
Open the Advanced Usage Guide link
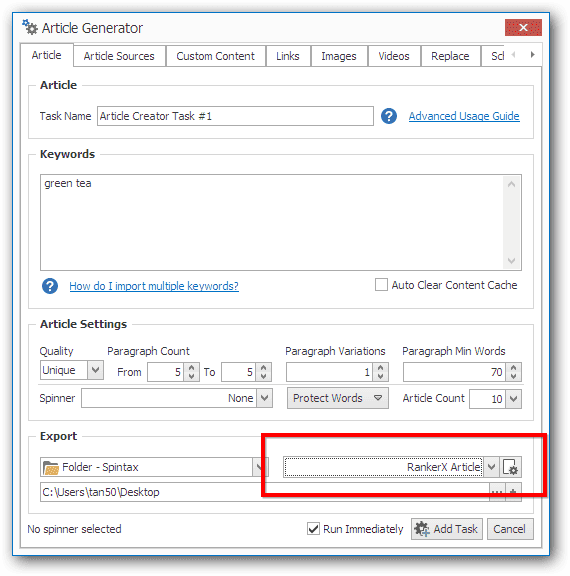coord(464,116)
